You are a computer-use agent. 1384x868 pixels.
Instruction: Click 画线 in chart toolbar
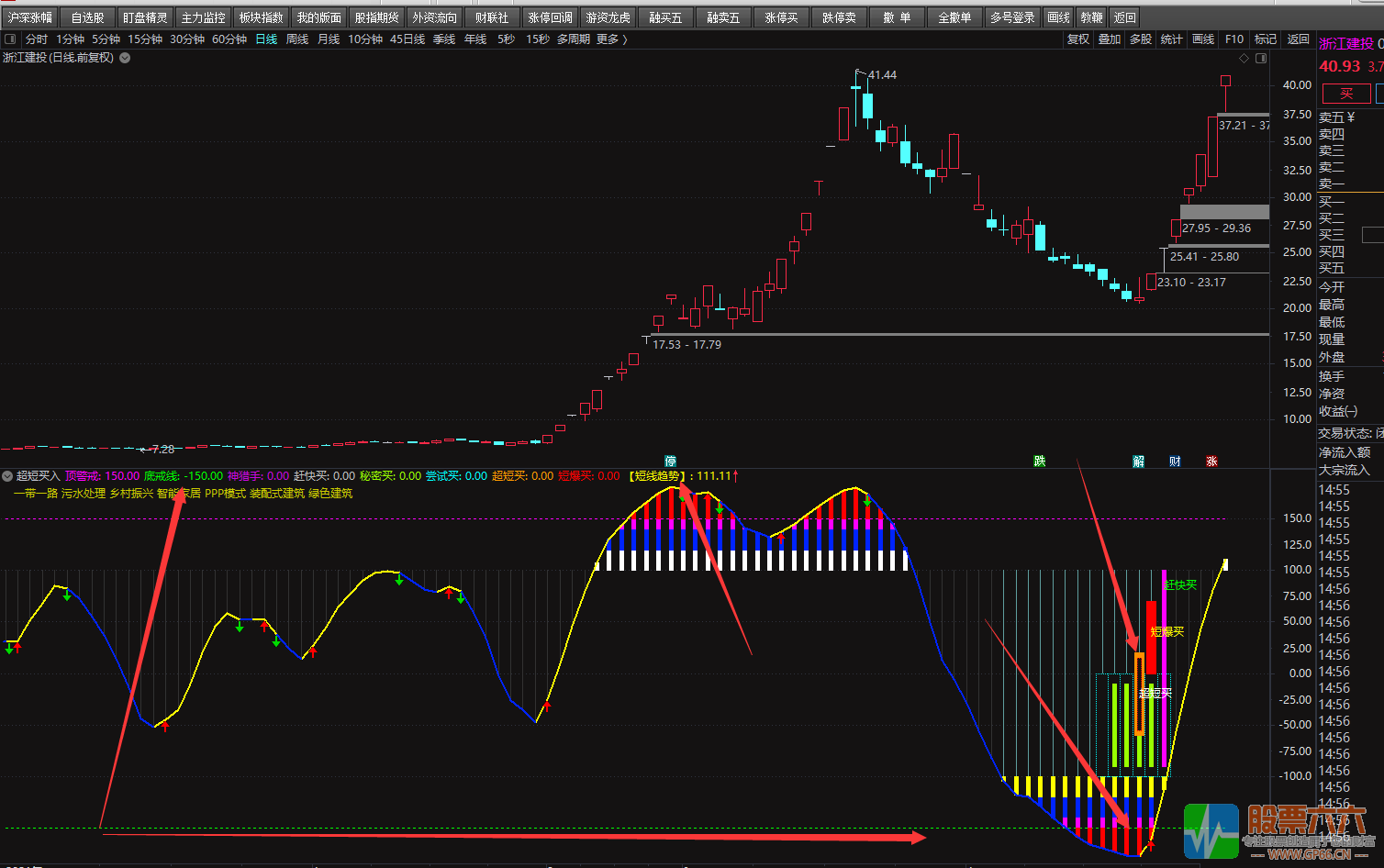point(1203,39)
